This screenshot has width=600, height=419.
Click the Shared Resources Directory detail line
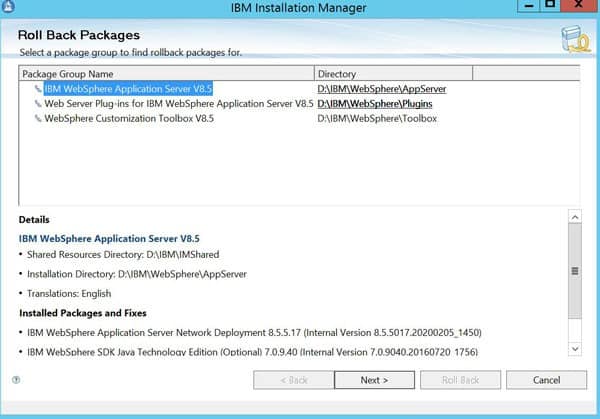point(123,254)
